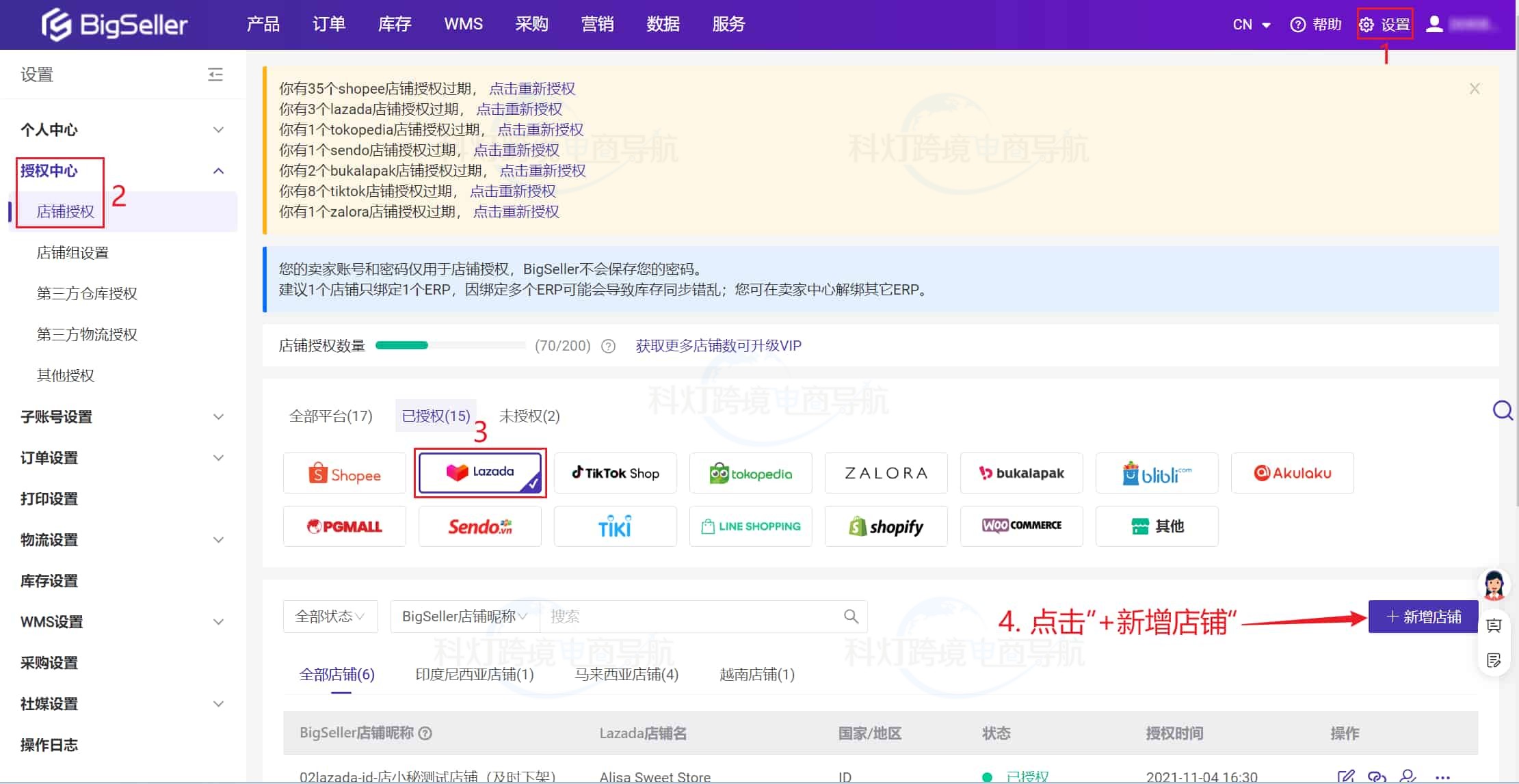
Task: Collapse the settings sidebar menu icon
Action: point(215,75)
